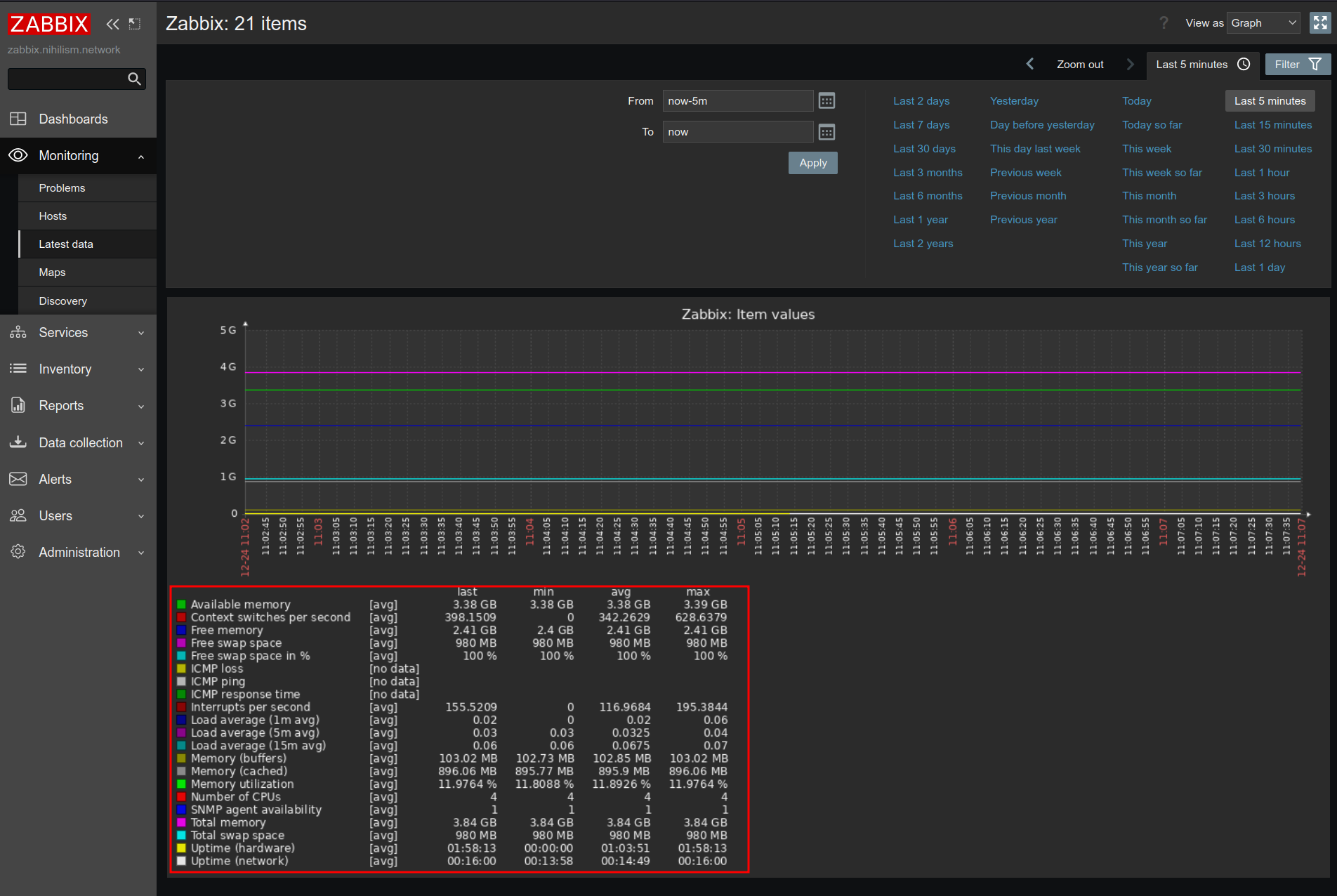
Task: Select the Today so far range
Action: click(1152, 125)
